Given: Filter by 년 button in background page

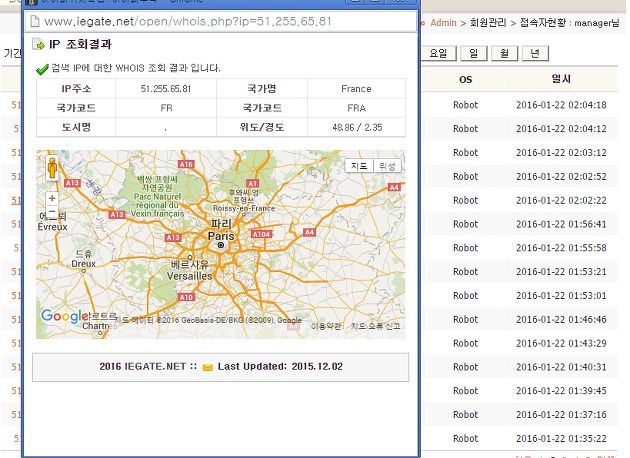Looking at the screenshot, I should point(535,53).
